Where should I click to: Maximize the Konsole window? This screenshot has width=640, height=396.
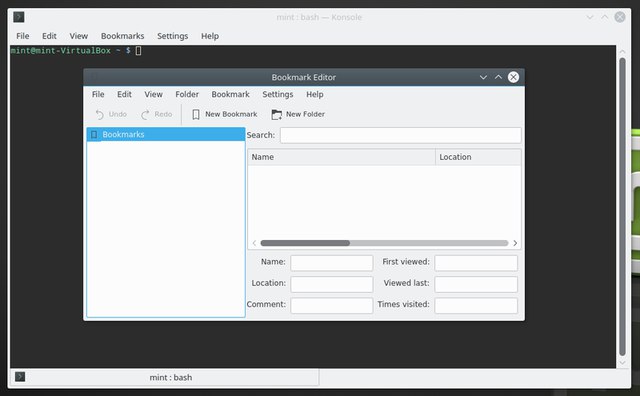604,17
